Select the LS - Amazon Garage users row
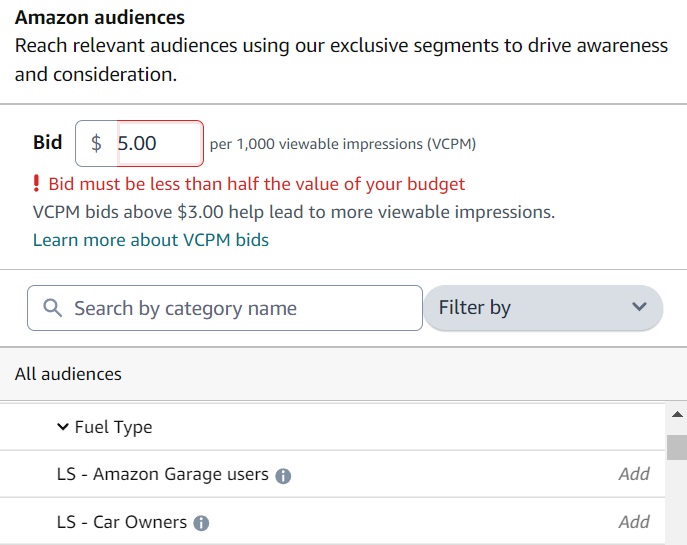687x545 pixels. coord(163,474)
